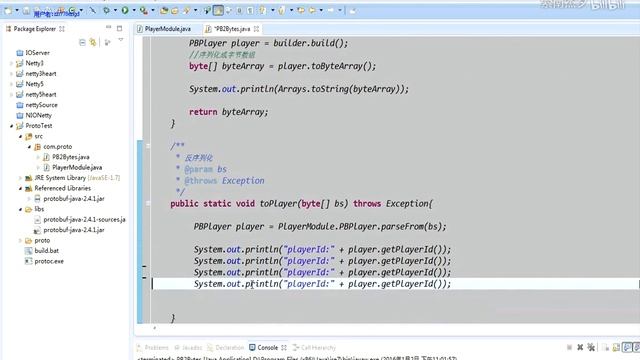Select PlayerModule.java in Package Explorer
Image resolution: width=640 pixels, height=360 pixels.
[x=73, y=167]
